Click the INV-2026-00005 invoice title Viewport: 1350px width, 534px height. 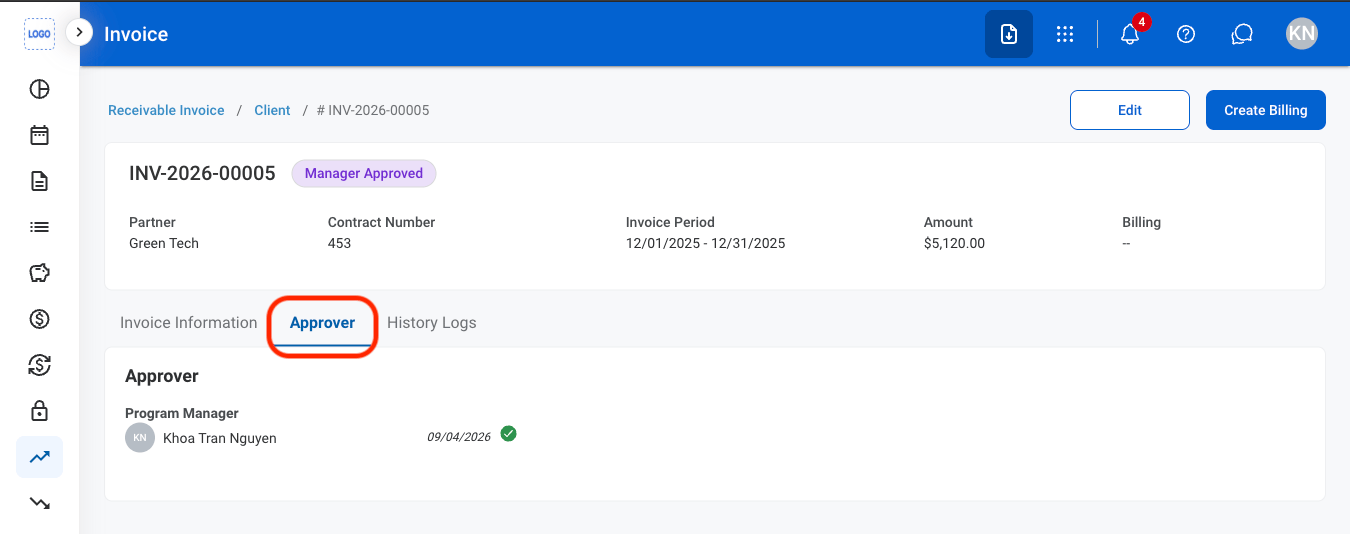(202, 173)
